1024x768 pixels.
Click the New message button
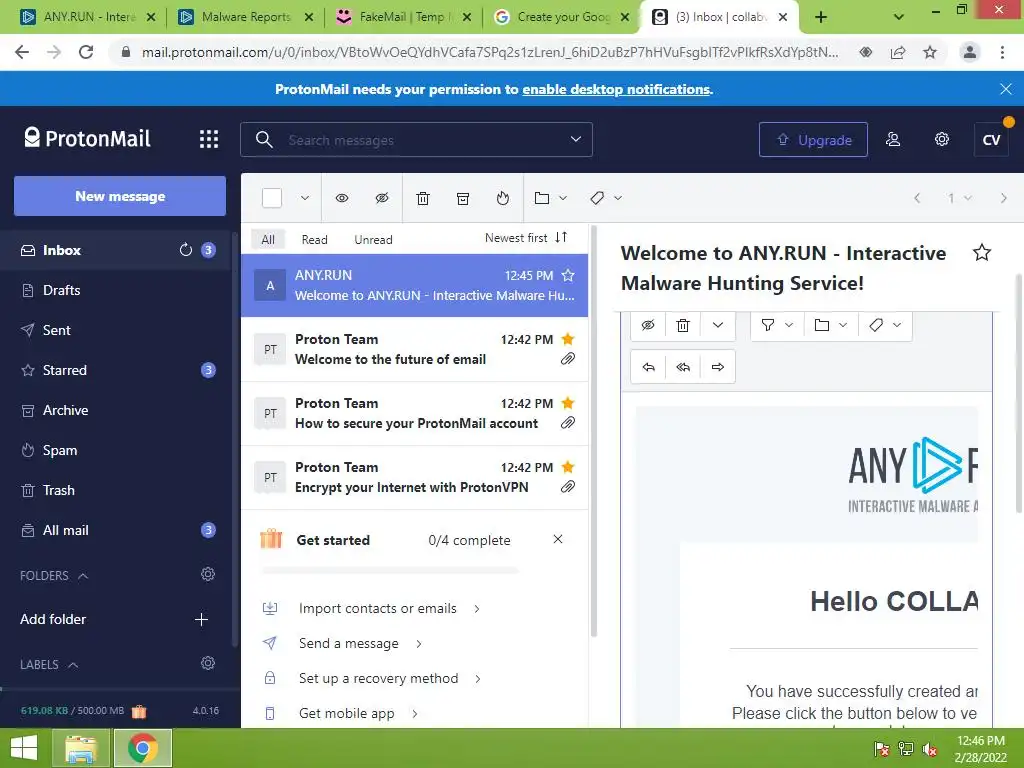pos(120,196)
